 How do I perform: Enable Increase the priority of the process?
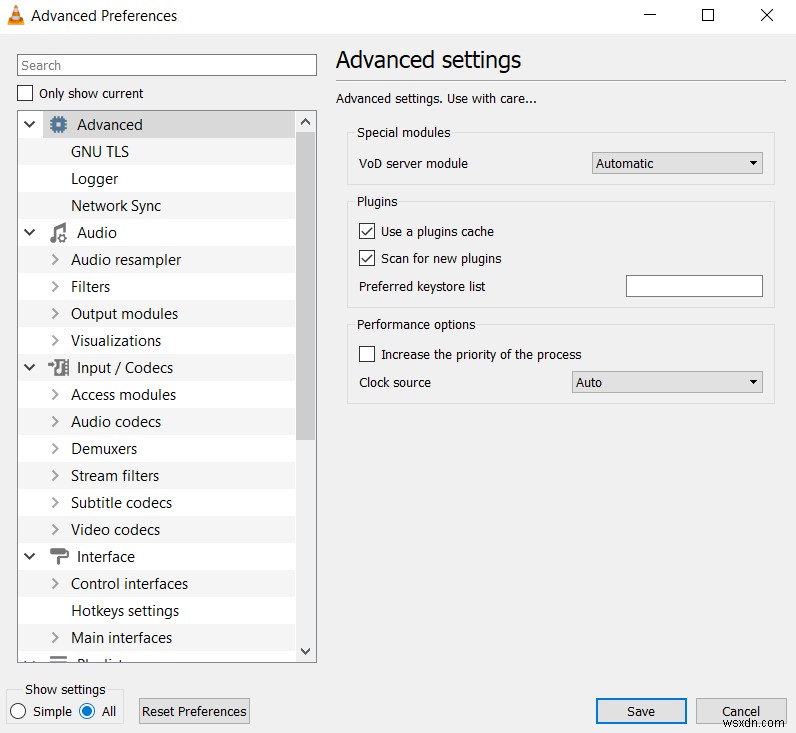click(x=367, y=354)
